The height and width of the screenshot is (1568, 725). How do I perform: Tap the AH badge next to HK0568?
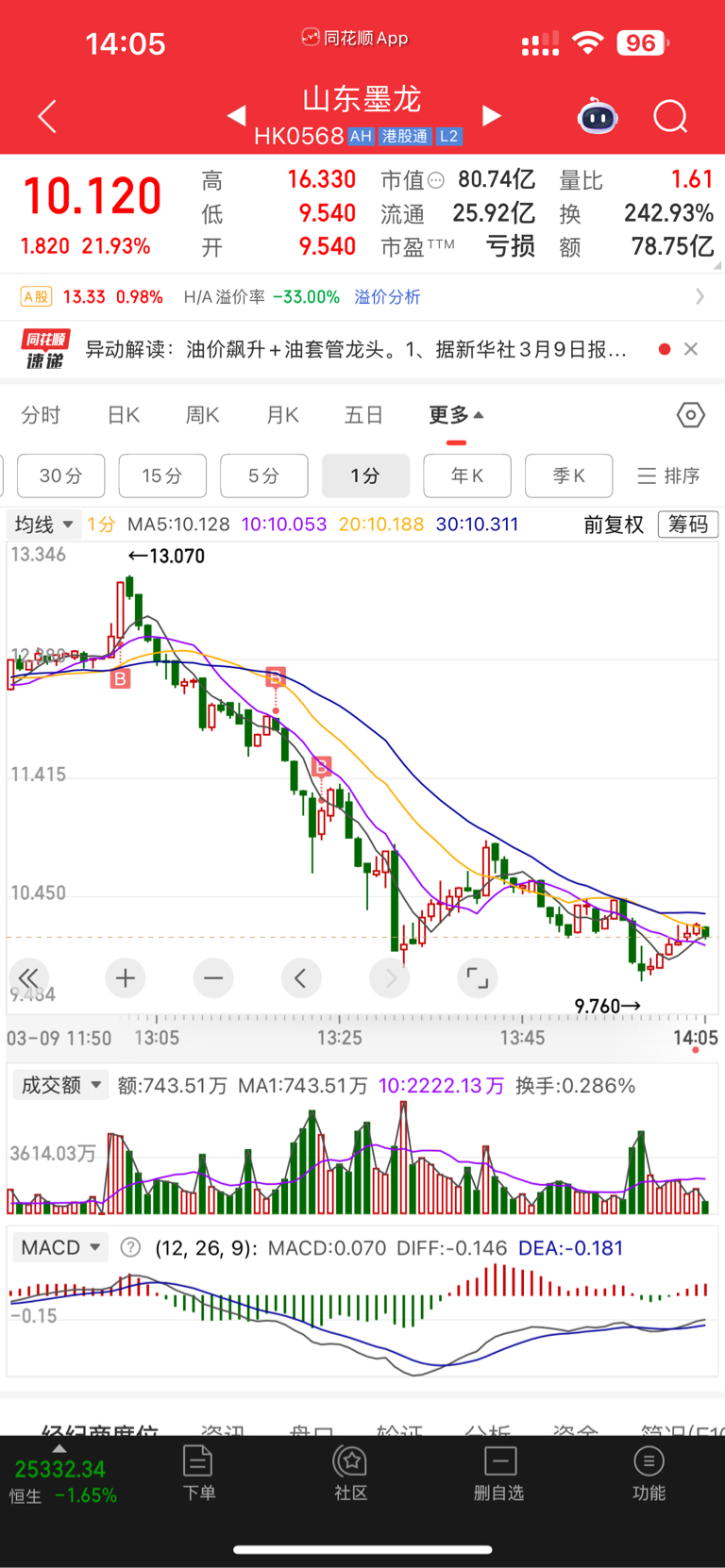(361, 137)
